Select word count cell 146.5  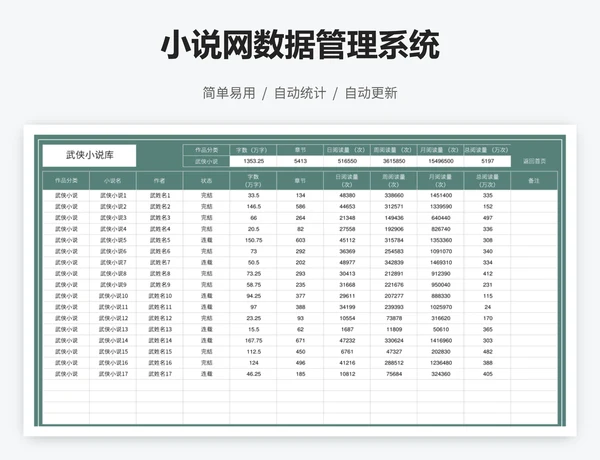(253, 207)
